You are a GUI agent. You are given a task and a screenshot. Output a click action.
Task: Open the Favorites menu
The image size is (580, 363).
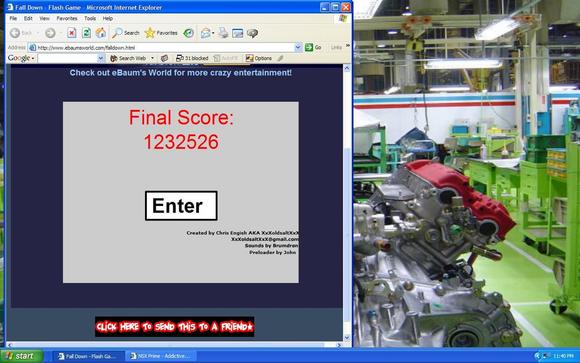click(x=67, y=18)
